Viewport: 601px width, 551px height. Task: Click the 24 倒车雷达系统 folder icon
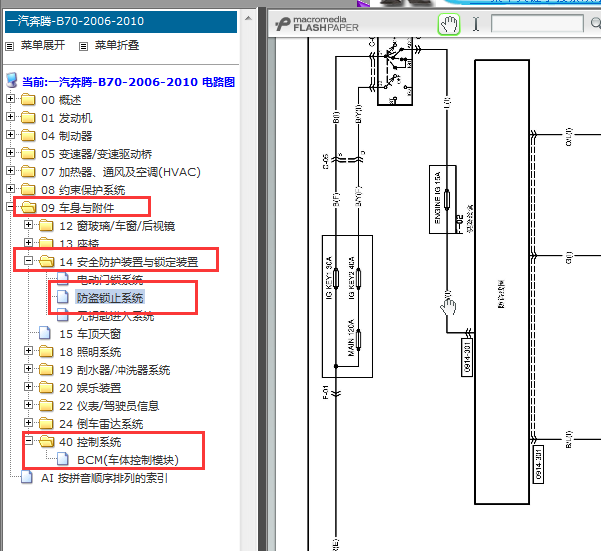[46, 423]
